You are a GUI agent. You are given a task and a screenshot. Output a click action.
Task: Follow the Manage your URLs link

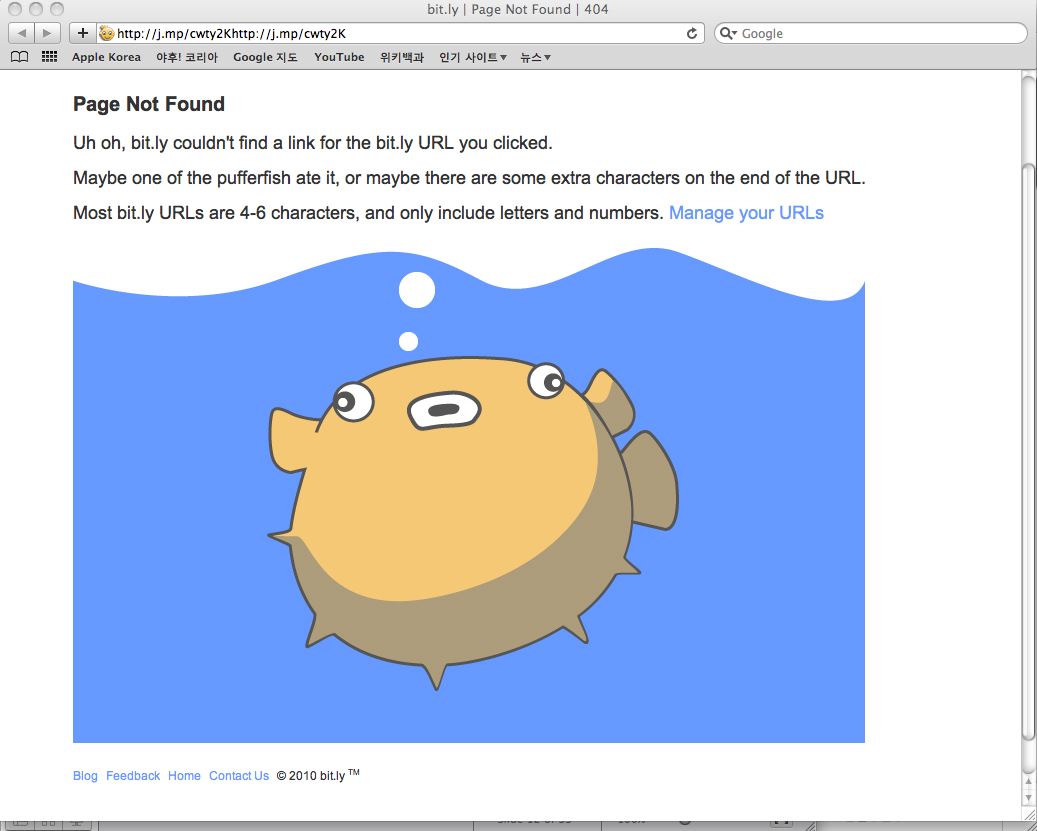[x=746, y=213]
